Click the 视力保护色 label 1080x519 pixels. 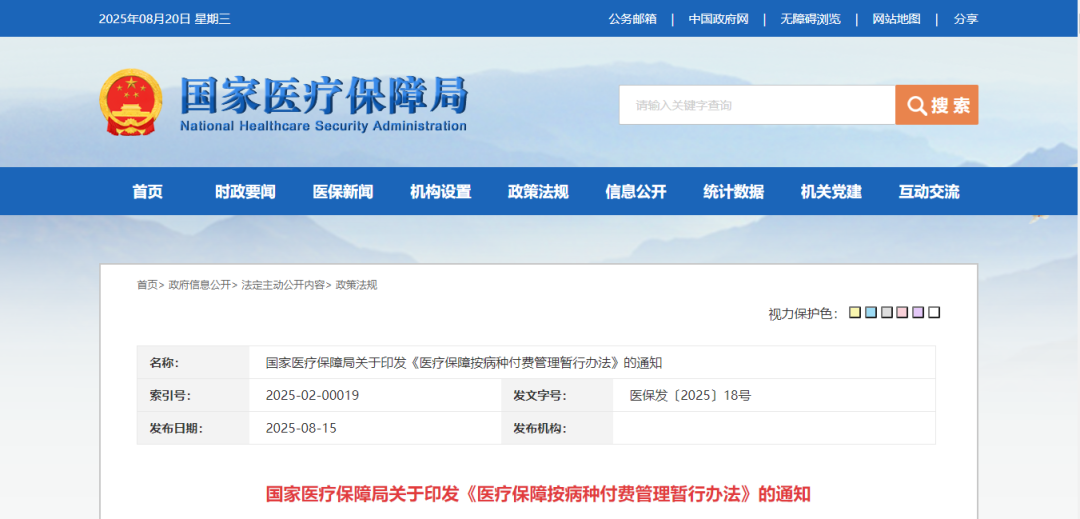pyautogui.click(x=803, y=314)
